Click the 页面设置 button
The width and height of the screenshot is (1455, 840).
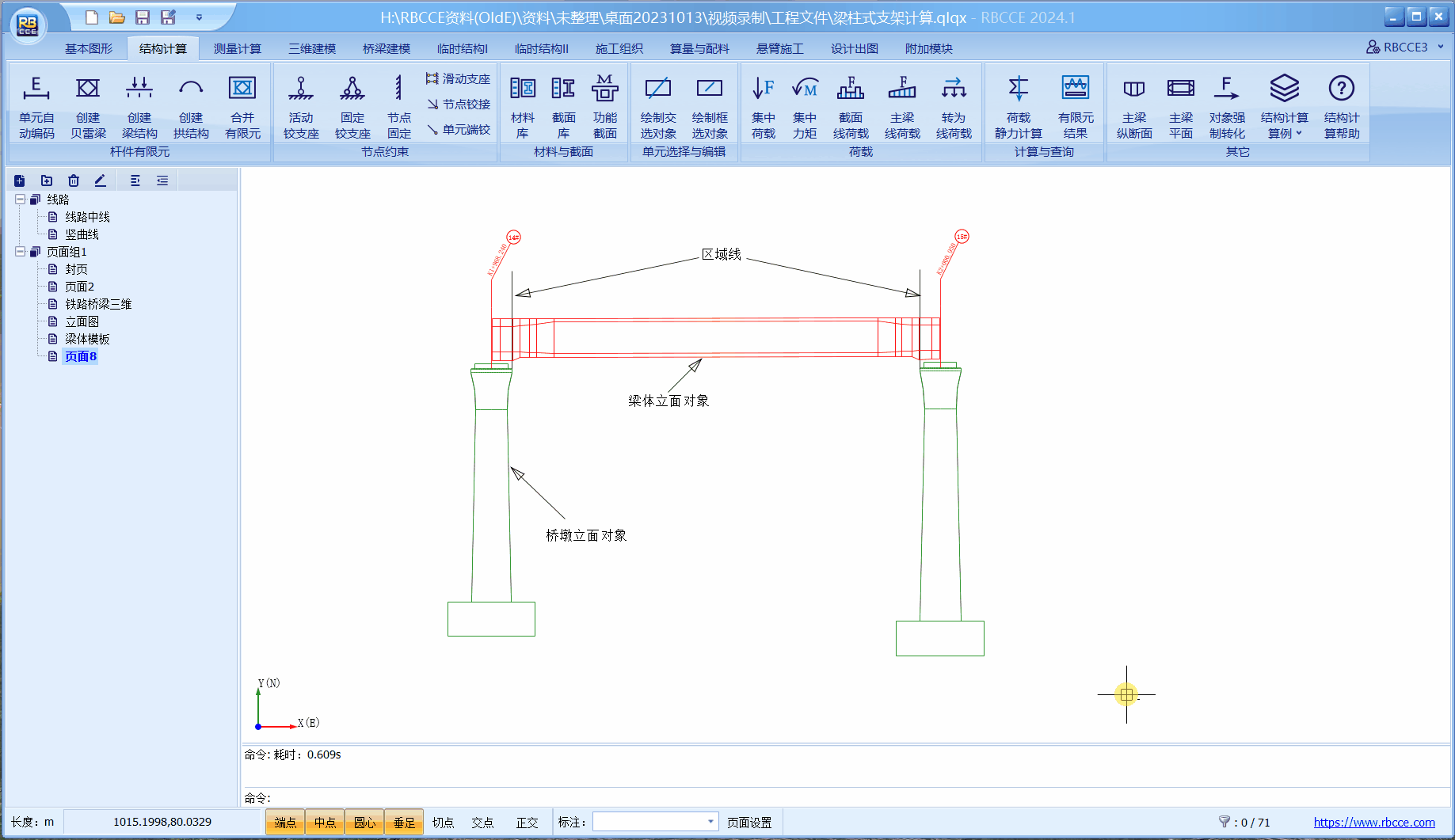coord(749,823)
